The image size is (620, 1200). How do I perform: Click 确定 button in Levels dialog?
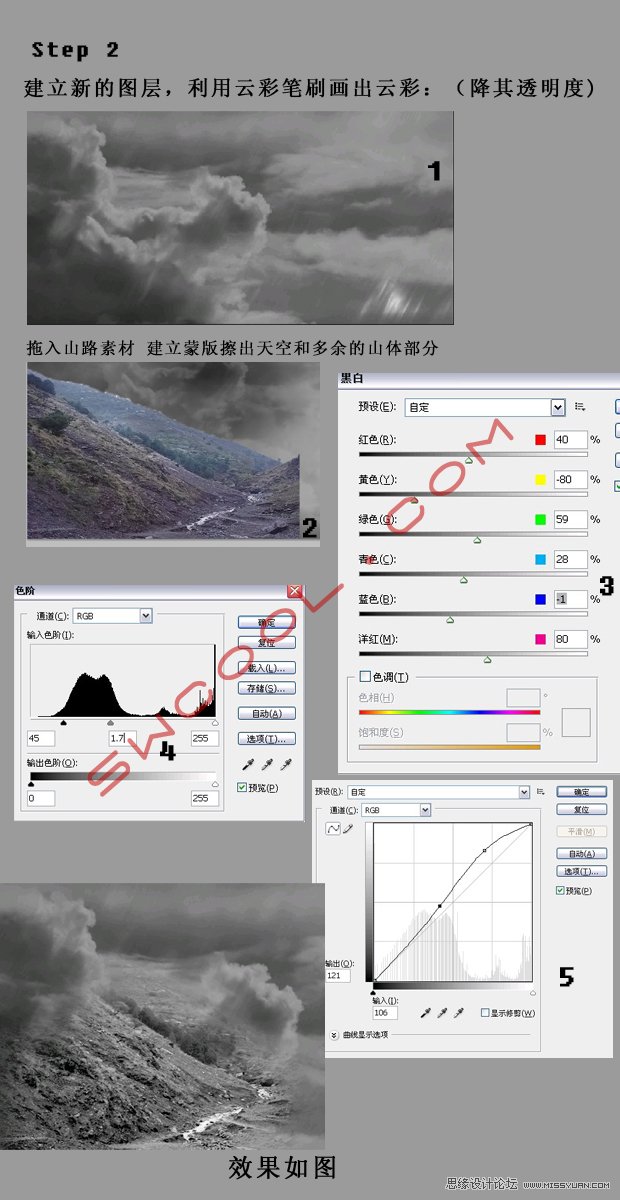click(267, 622)
